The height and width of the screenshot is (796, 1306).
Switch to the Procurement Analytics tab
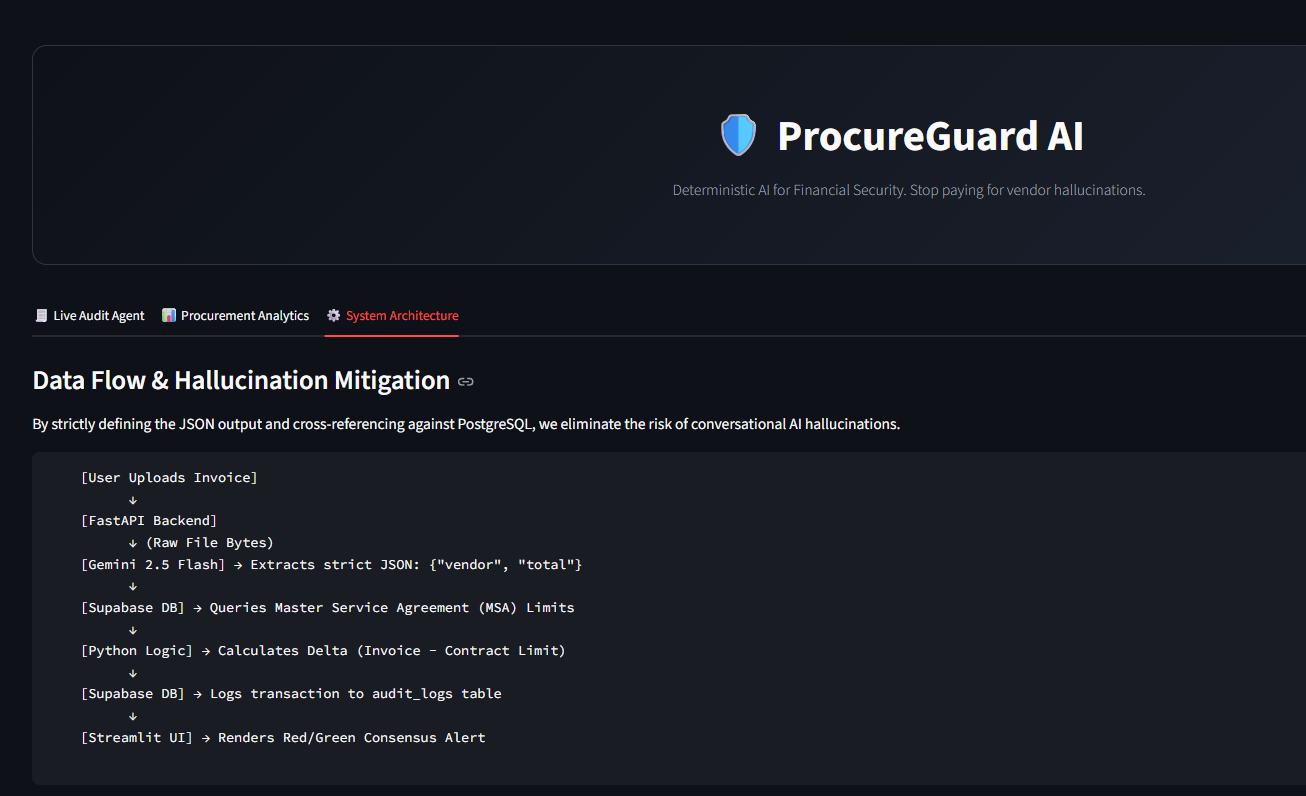pos(235,315)
